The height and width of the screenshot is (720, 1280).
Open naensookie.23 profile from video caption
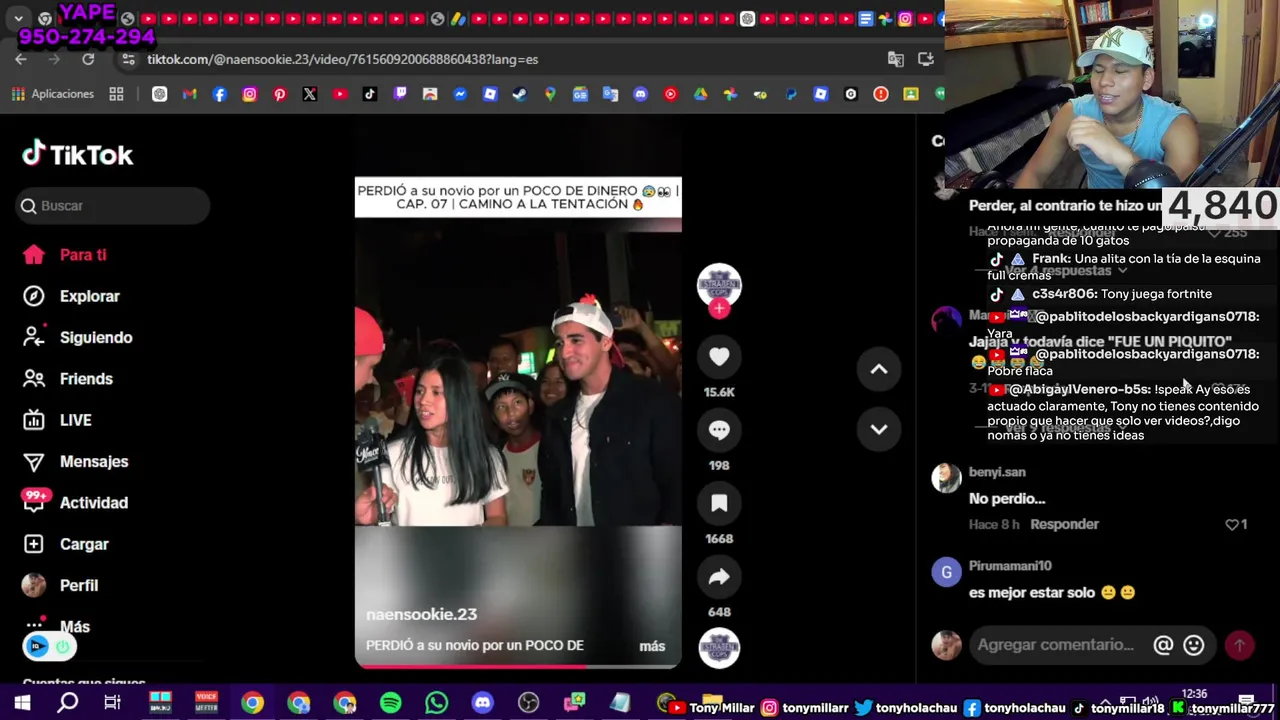click(421, 614)
